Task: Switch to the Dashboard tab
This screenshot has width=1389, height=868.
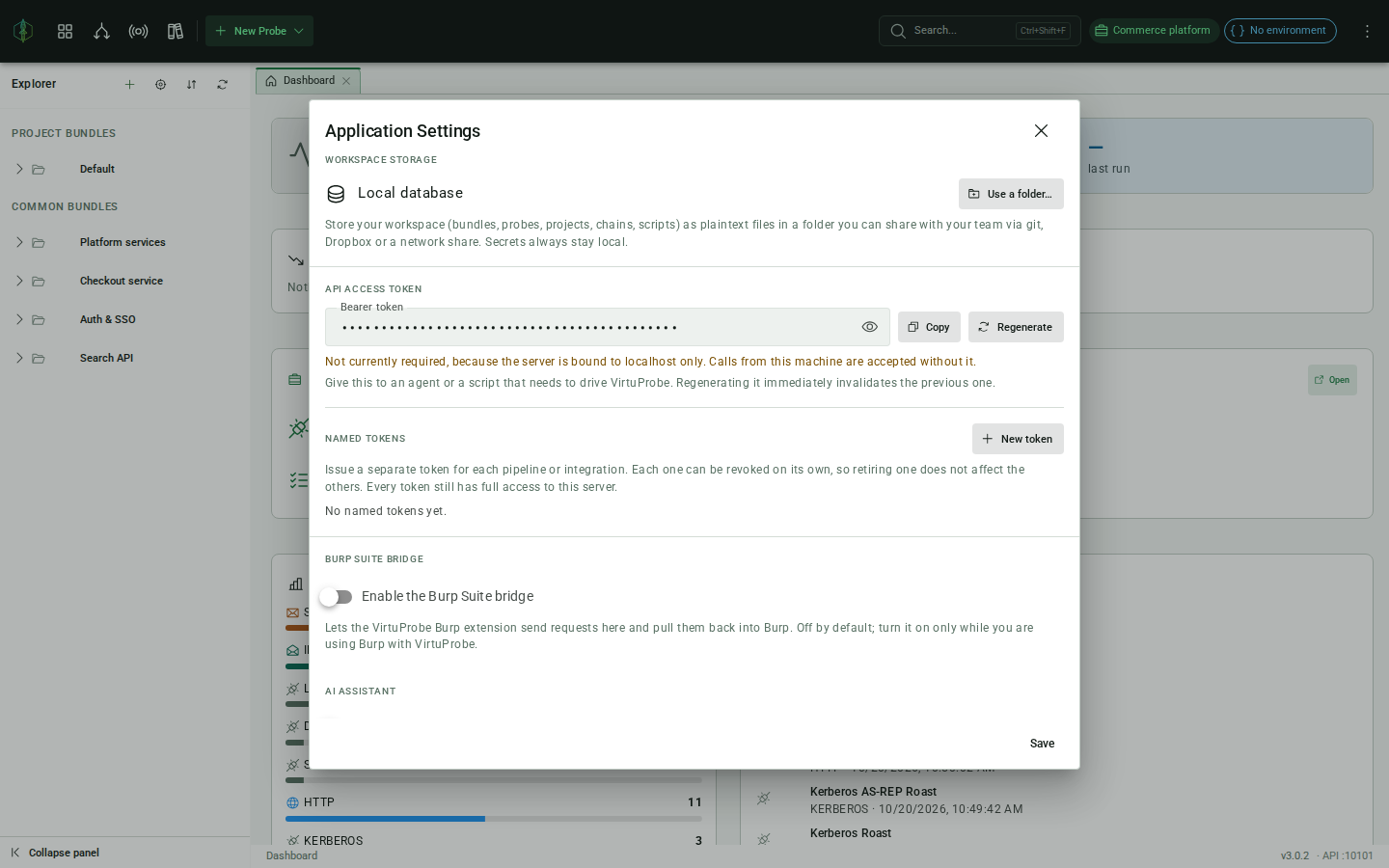Action: [x=308, y=81]
